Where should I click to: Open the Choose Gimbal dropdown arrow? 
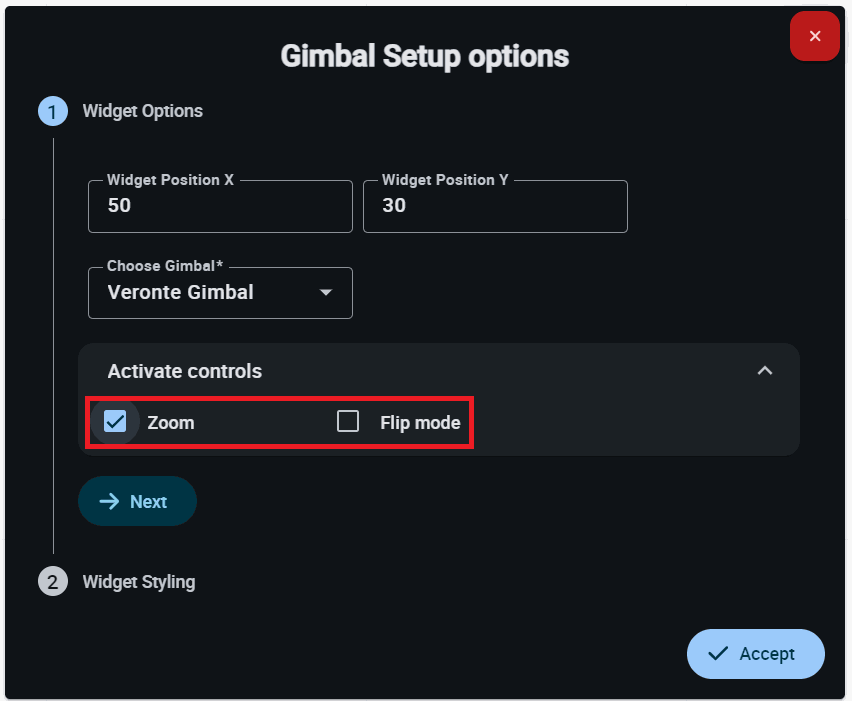(325, 293)
